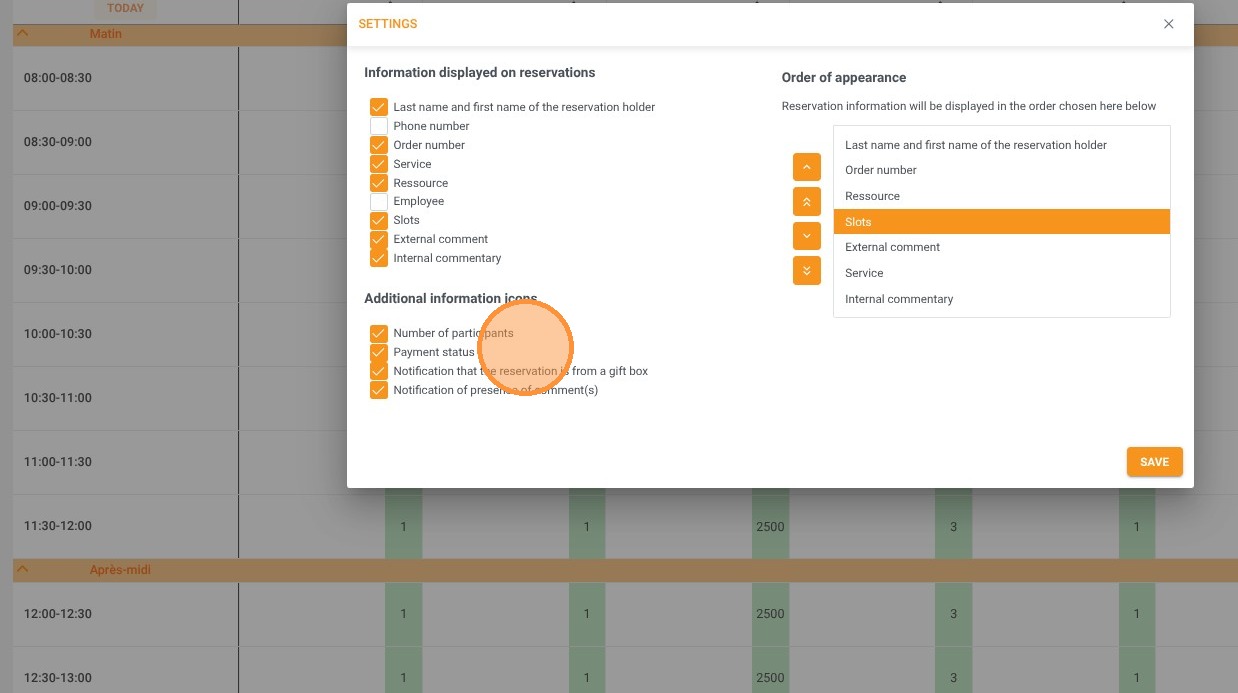Uncheck Last name and first name checkbox
This screenshot has width=1238, height=693.
[x=378, y=107]
